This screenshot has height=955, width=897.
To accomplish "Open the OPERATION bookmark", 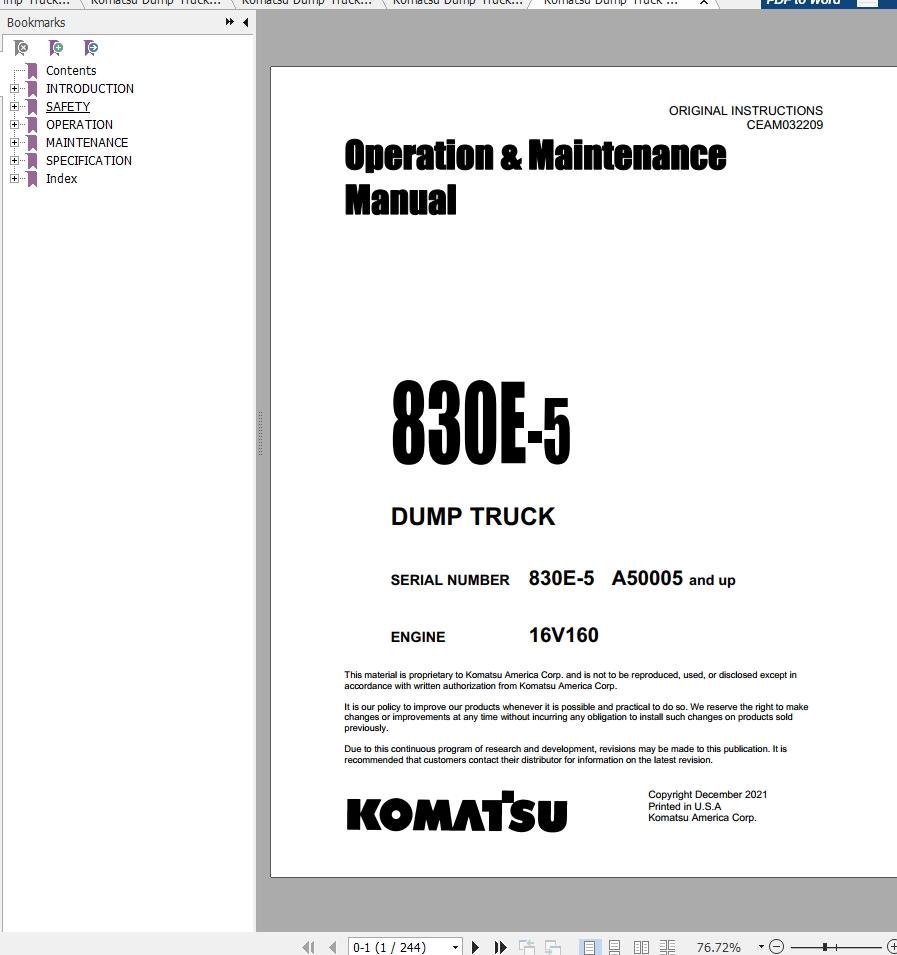I will [79, 124].
